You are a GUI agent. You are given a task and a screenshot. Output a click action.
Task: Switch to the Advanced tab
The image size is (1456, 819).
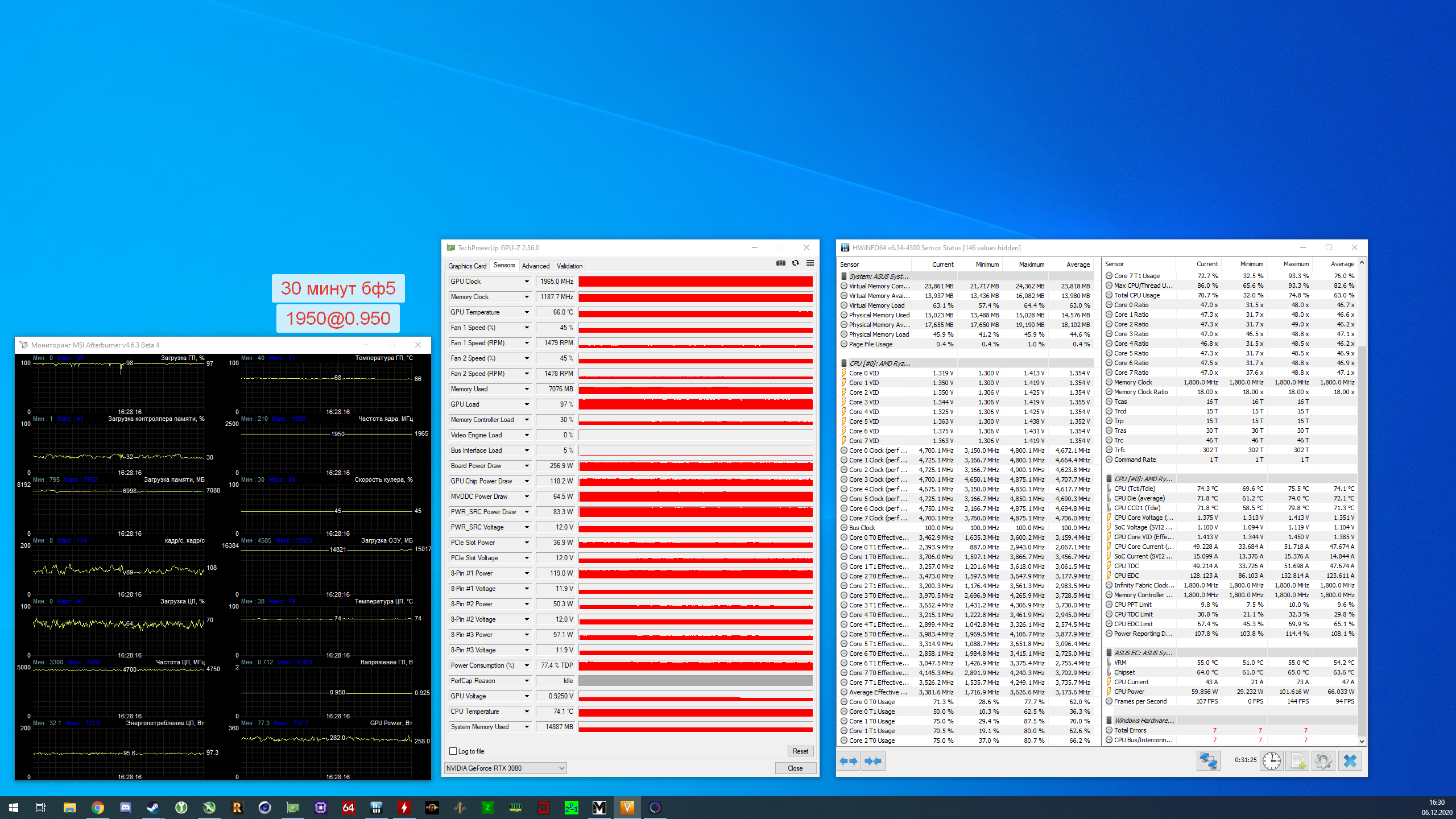tap(535, 266)
